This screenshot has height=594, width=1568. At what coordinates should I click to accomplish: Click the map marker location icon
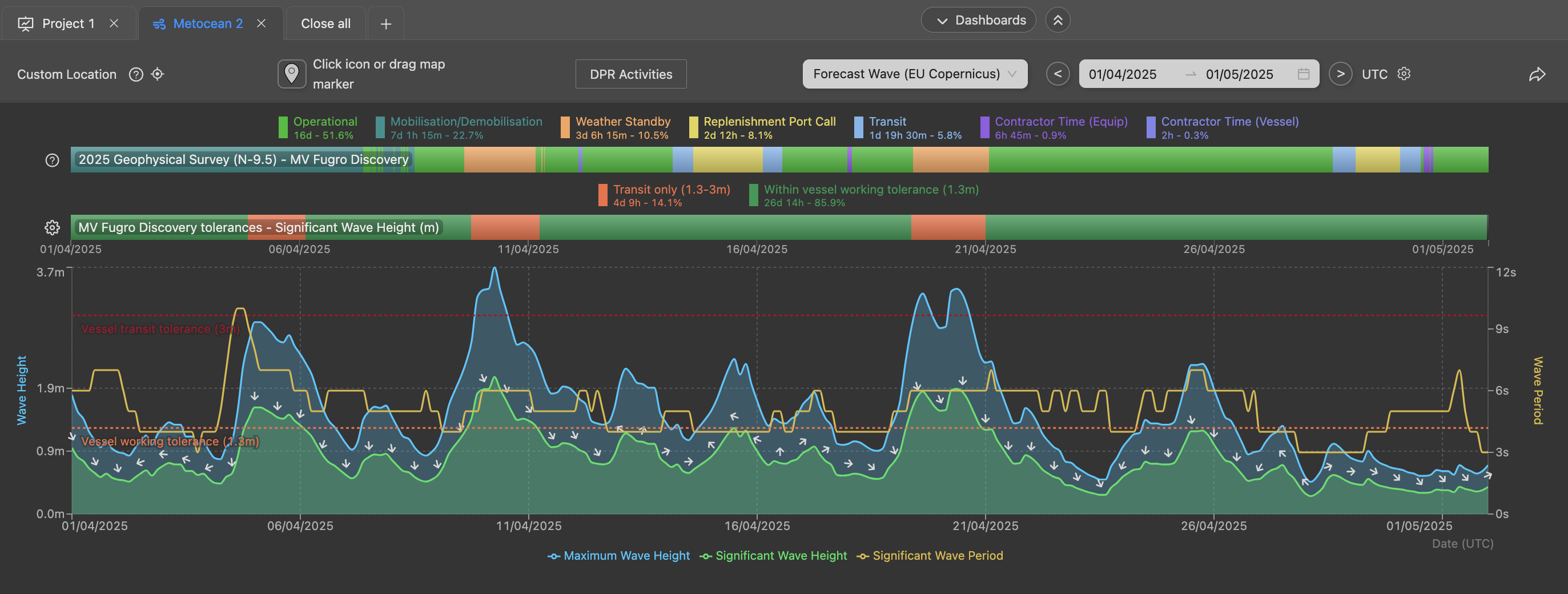pyautogui.click(x=292, y=74)
